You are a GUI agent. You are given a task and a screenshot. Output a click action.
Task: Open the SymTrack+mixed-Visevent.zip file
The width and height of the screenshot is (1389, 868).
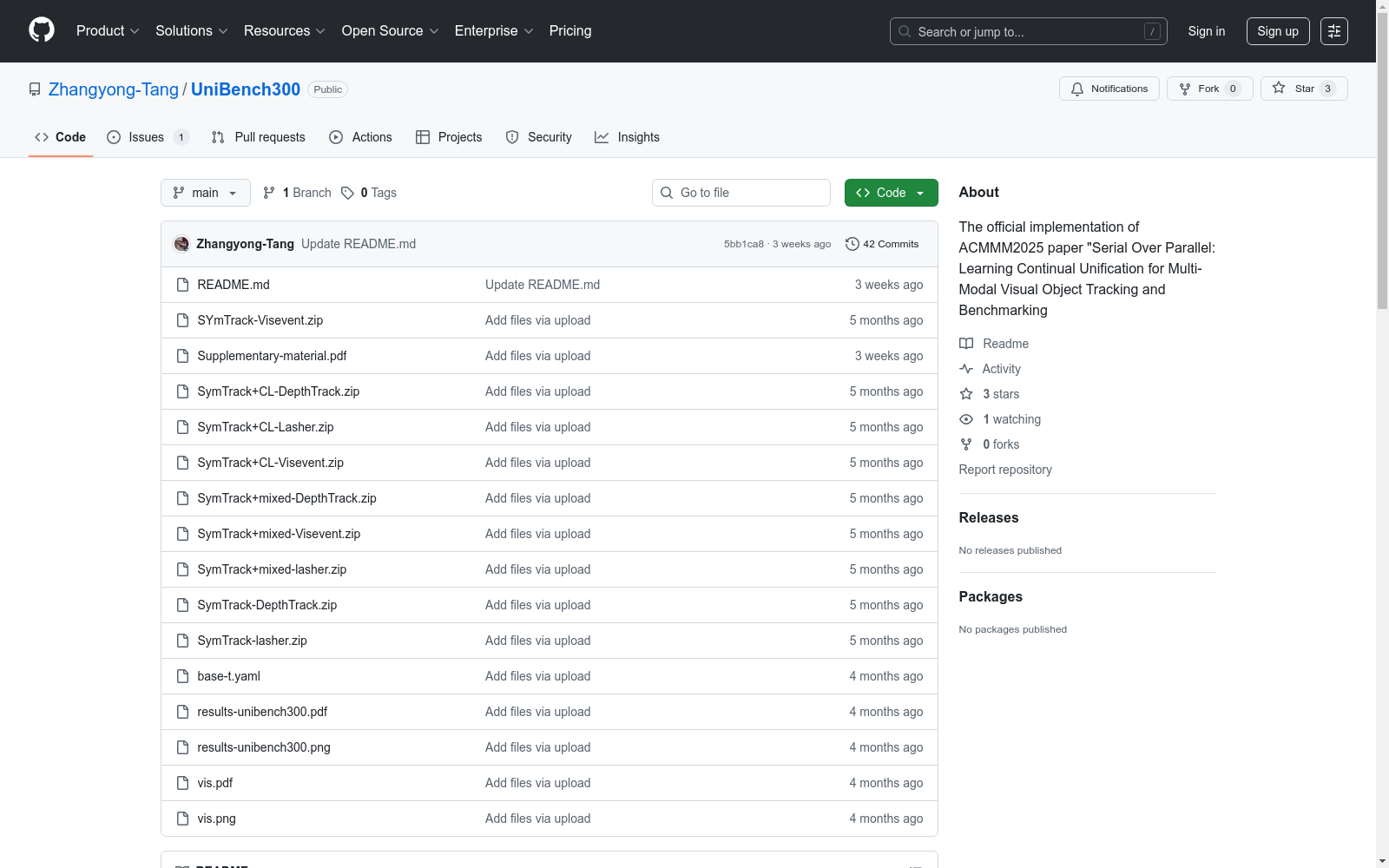[279, 534]
